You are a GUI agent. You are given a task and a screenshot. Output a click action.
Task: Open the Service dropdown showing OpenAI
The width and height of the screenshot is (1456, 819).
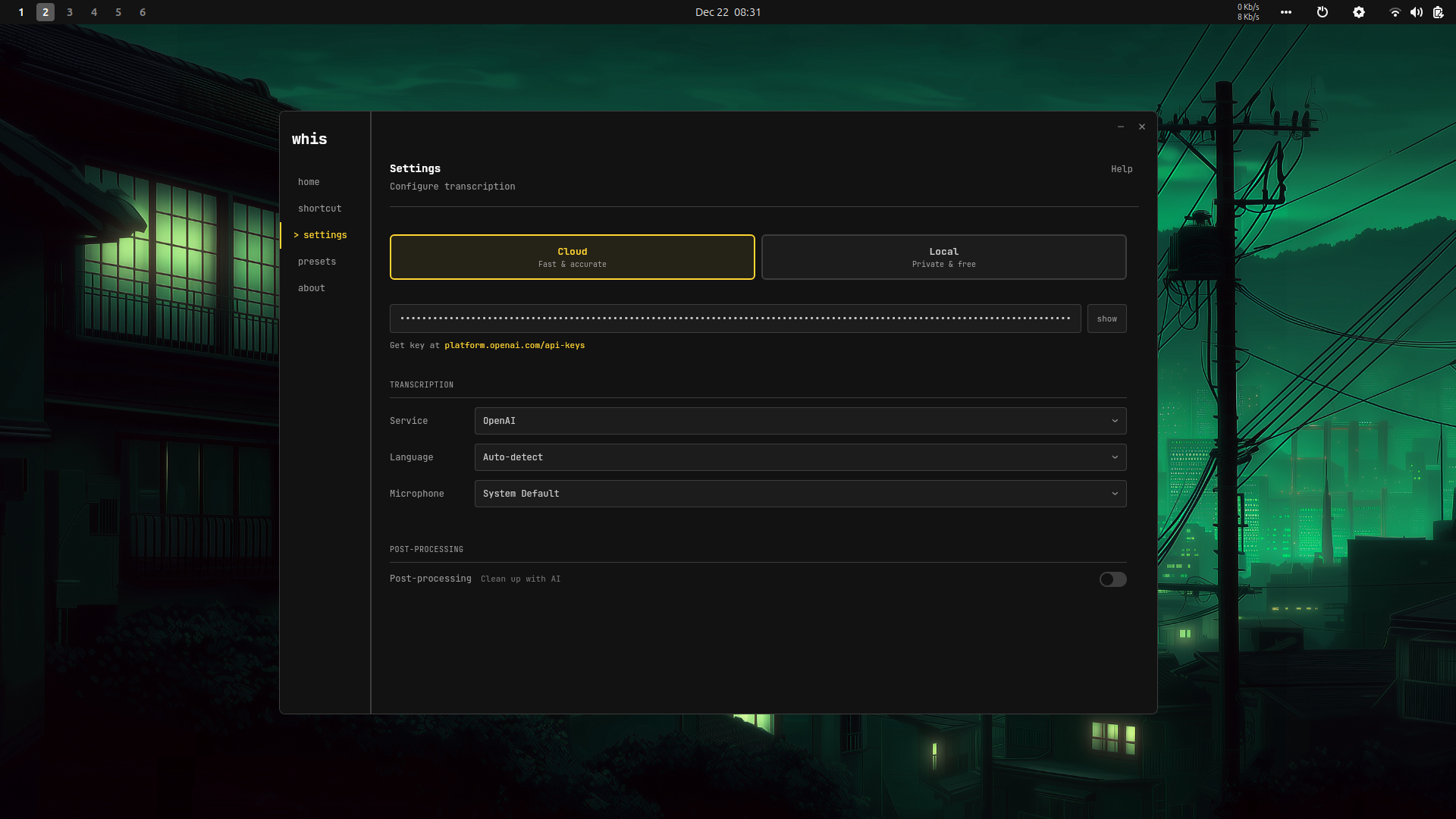coord(799,421)
